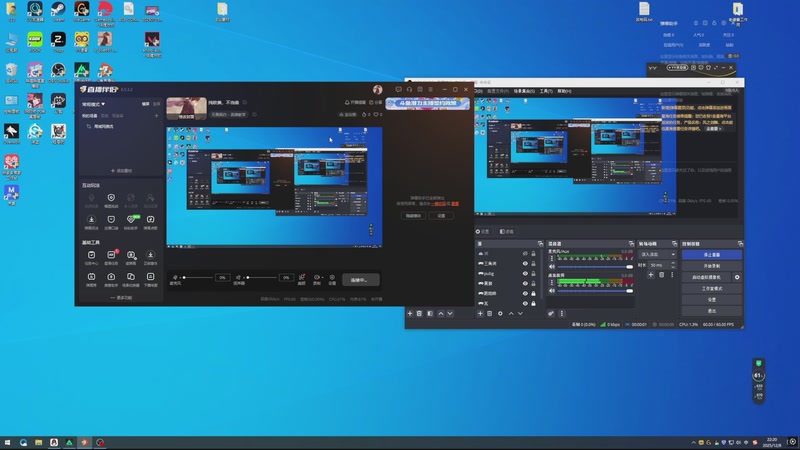The image size is (800, 450).
Task: Click the beauty effect icon beside volume percentage
Action: pos(302,278)
